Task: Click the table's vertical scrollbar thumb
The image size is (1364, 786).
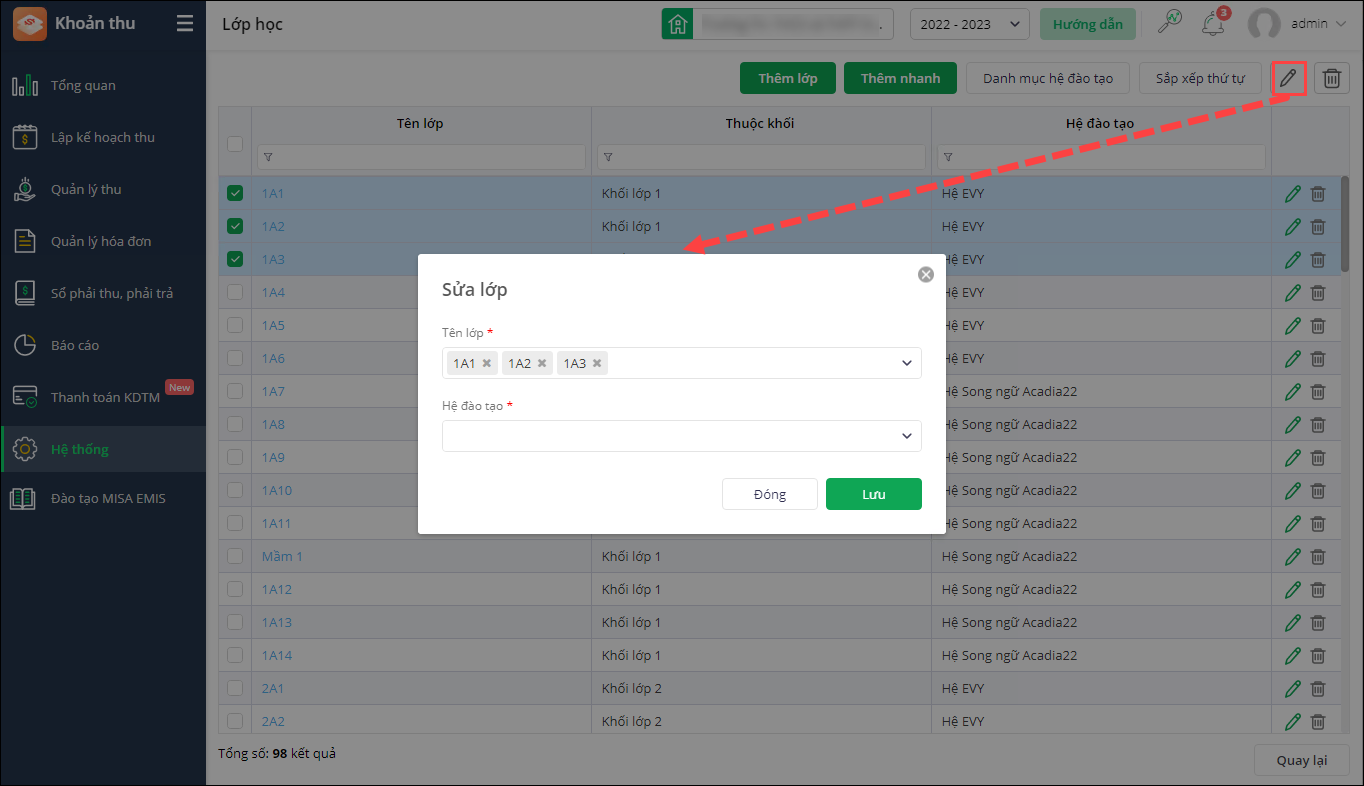Action: tap(1345, 224)
